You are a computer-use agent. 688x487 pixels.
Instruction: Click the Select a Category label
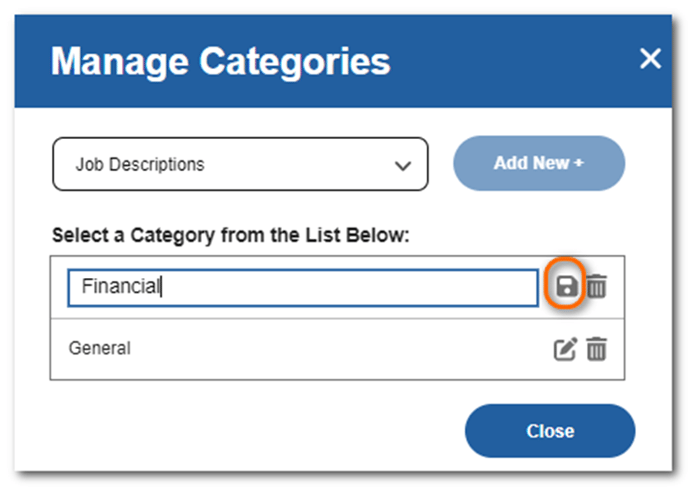(x=231, y=235)
